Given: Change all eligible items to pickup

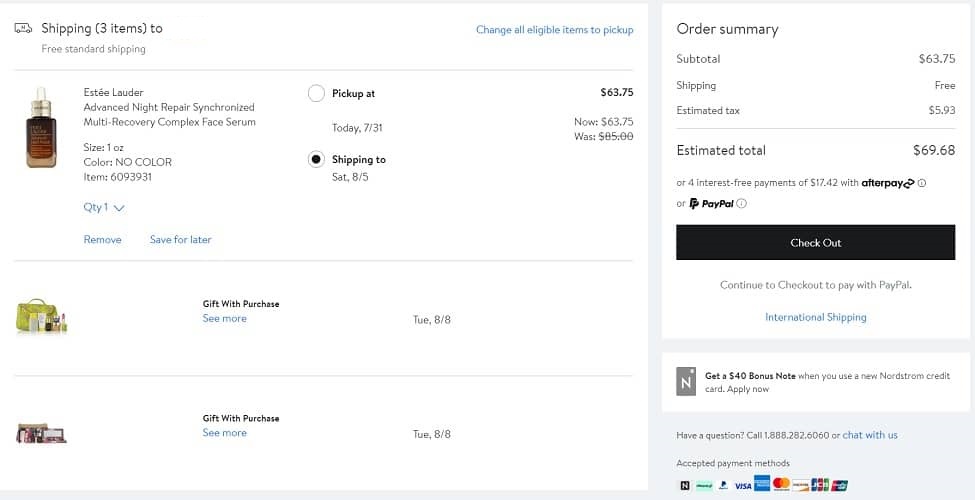Looking at the screenshot, I should coord(554,30).
